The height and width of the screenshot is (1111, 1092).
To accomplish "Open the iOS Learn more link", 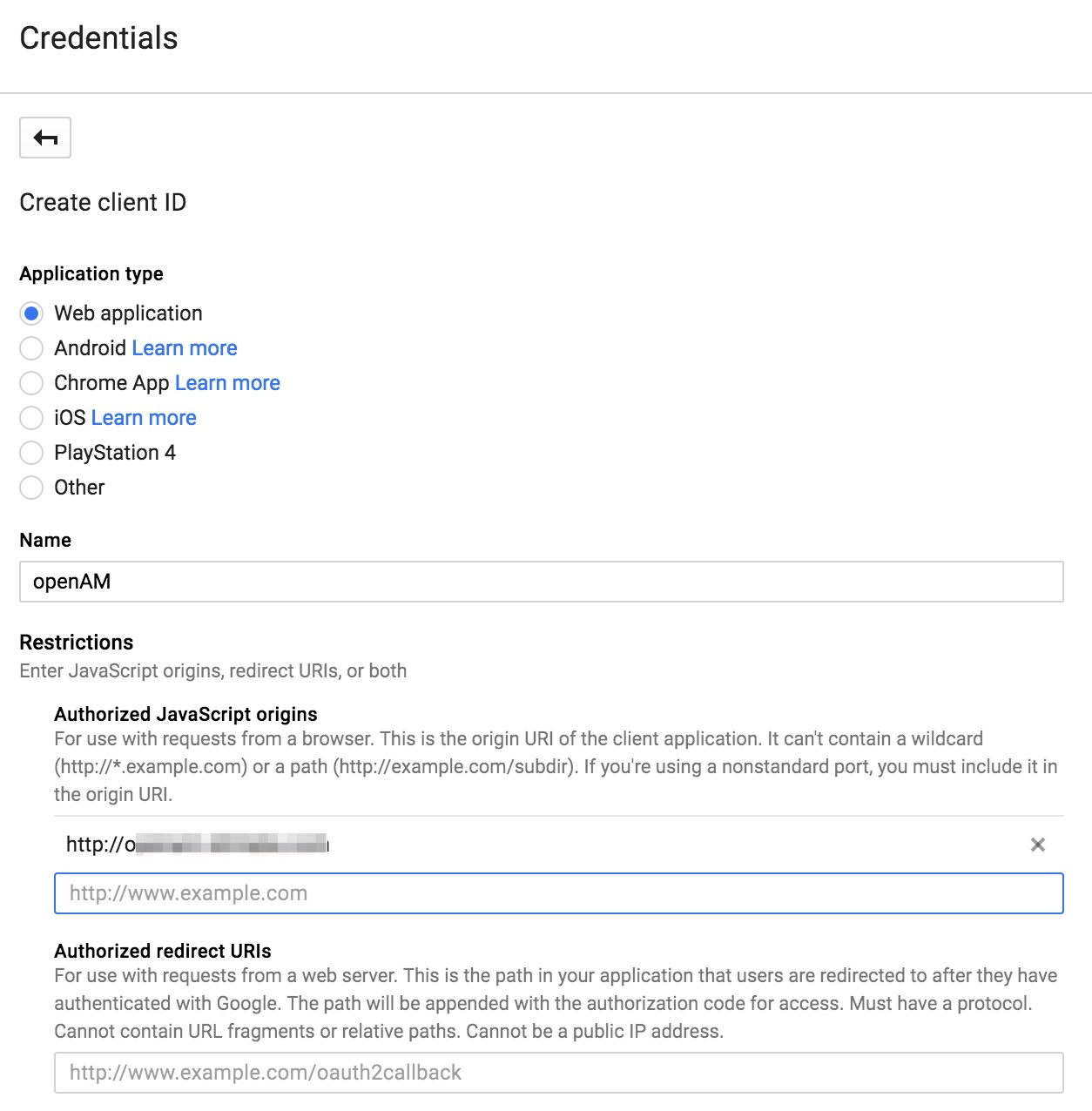I will click(x=143, y=417).
